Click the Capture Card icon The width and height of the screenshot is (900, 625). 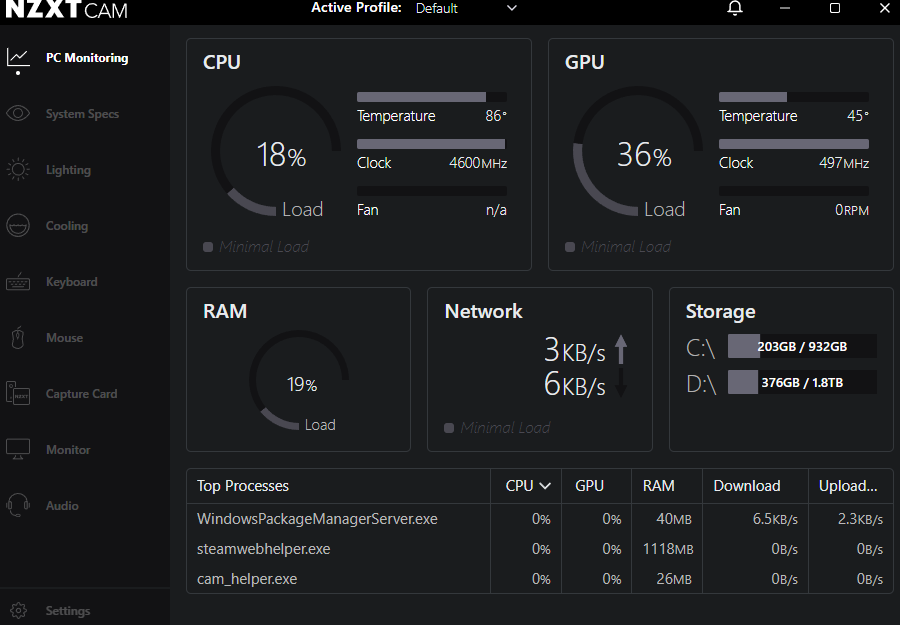(x=18, y=394)
